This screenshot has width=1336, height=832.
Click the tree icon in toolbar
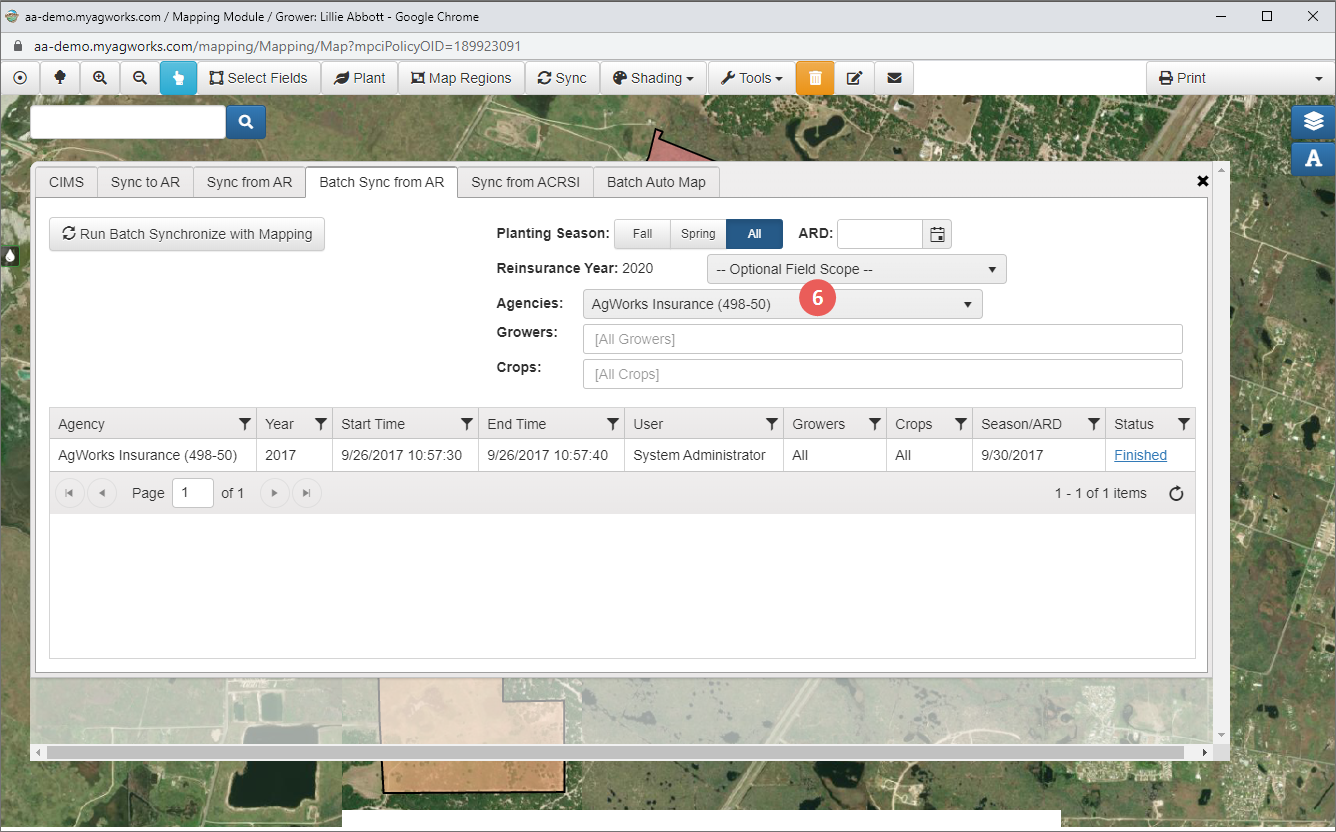click(x=60, y=78)
